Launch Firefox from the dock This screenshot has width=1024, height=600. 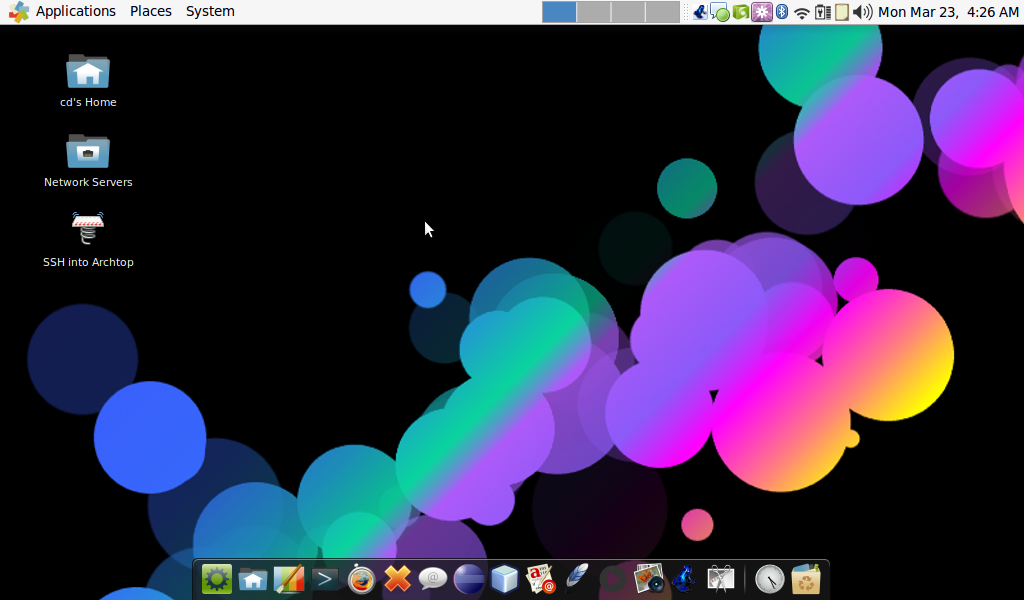tap(361, 579)
